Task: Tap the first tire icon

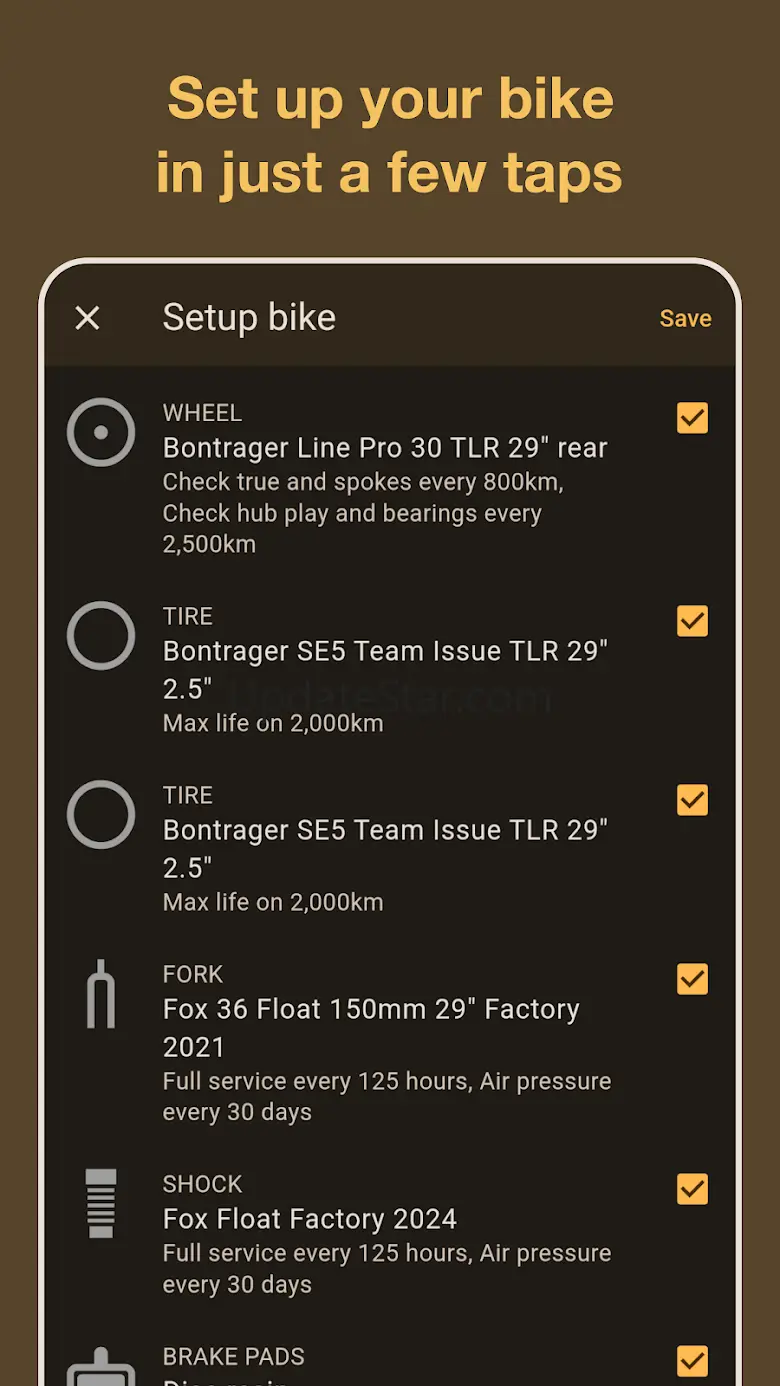Action: tap(101, 635)
